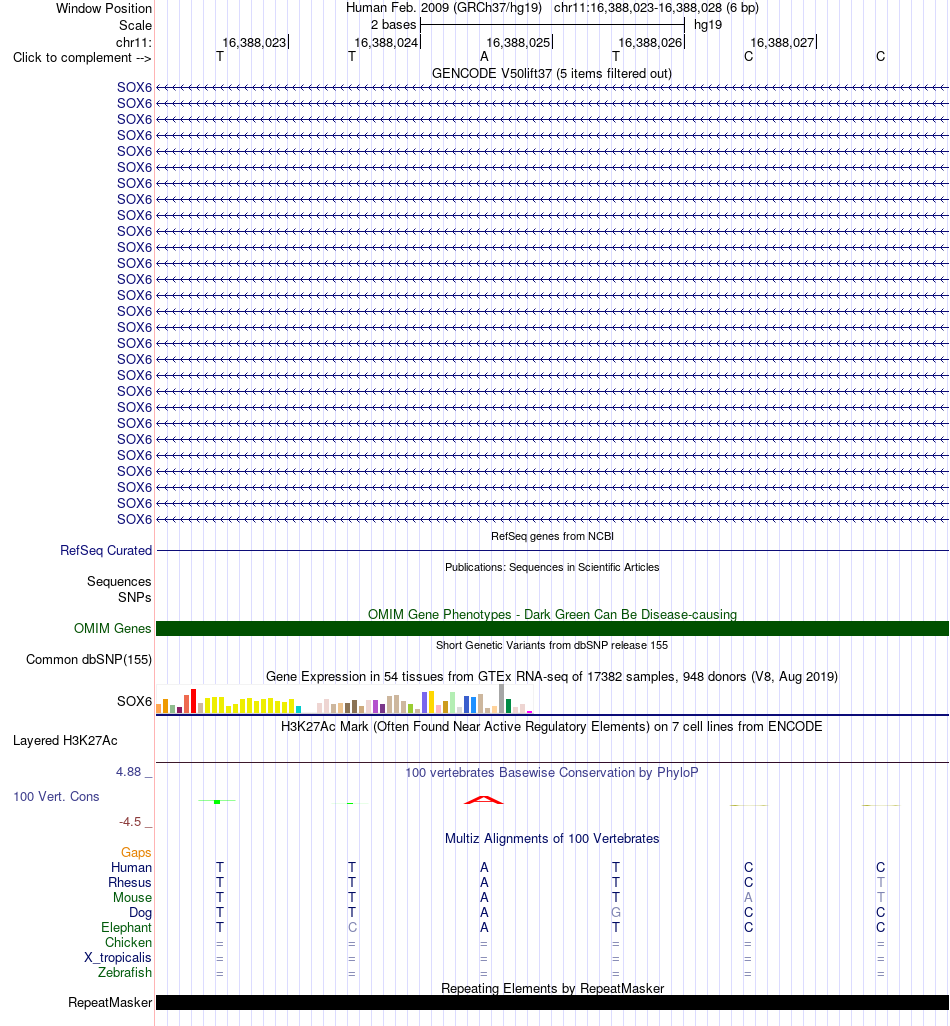Click the '2 bases' scale bar text

coord(393,25)
